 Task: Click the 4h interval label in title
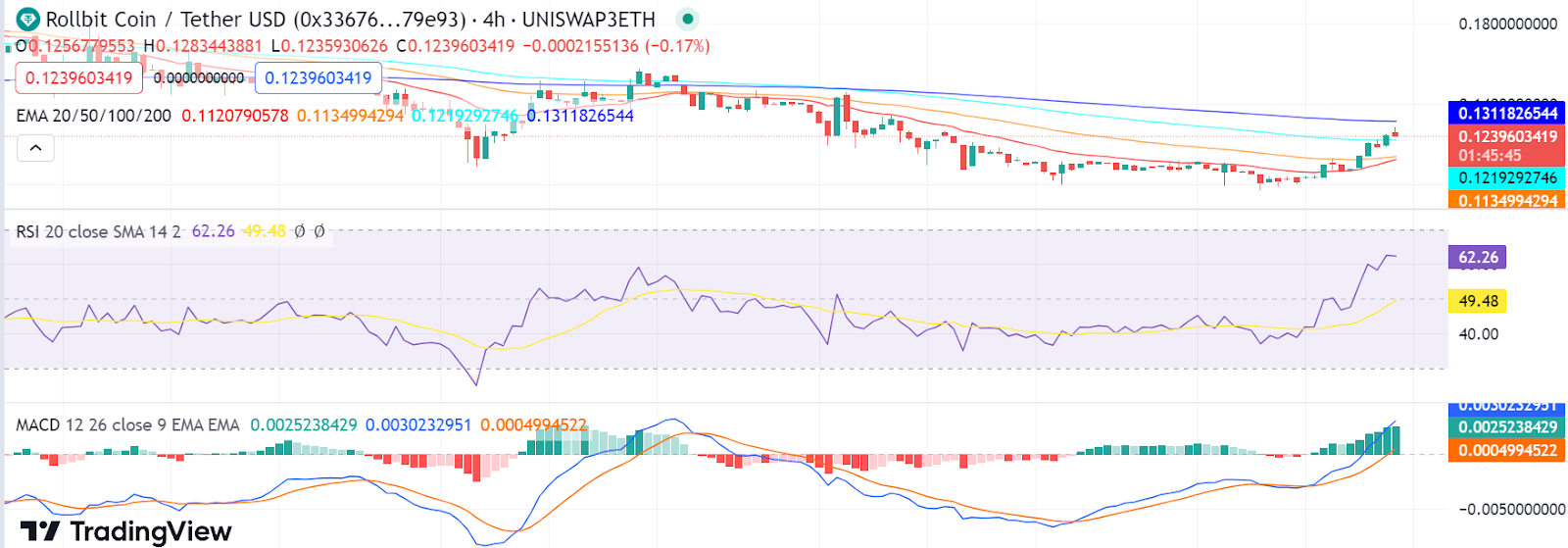494,20
